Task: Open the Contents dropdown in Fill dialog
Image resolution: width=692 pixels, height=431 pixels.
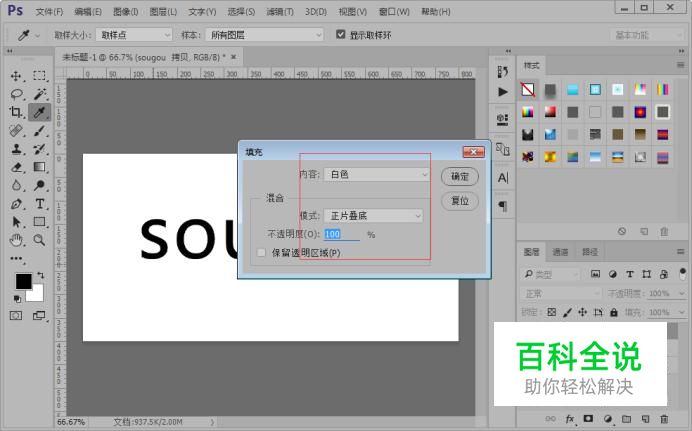Action: (x=376, y=174)
